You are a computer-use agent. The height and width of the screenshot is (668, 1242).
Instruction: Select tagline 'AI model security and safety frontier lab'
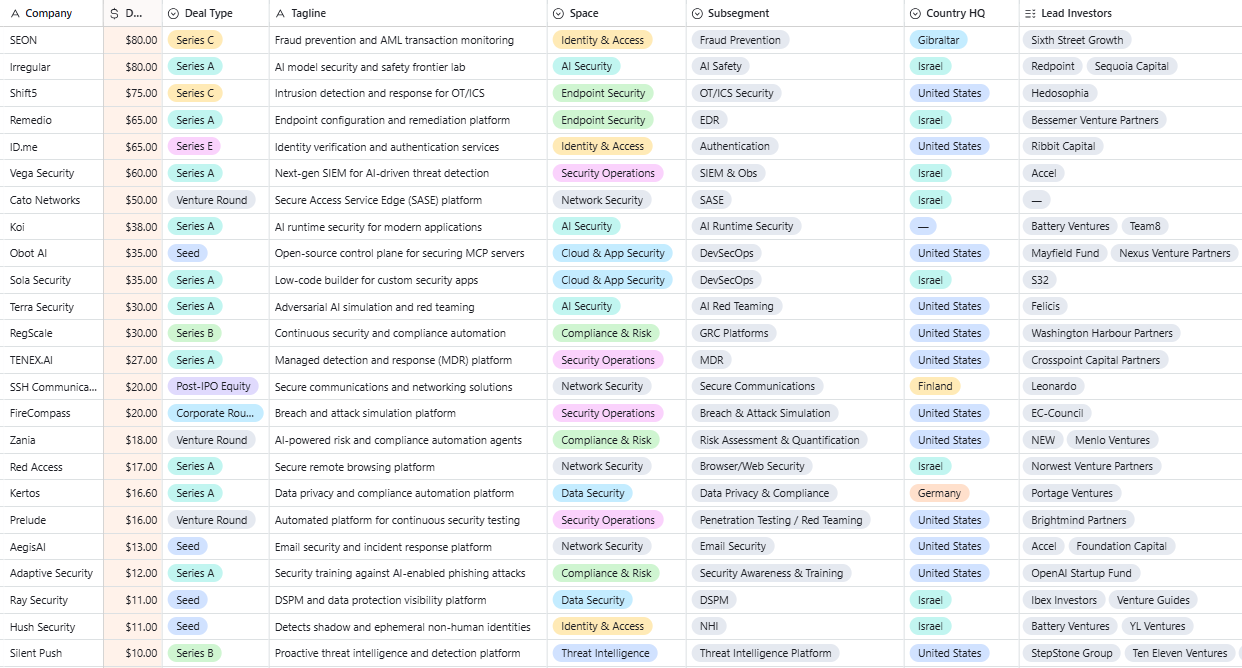(x=370, y=67)
